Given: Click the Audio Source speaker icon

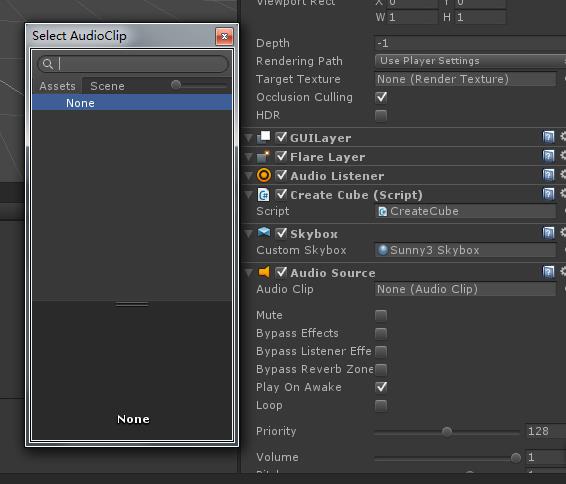Looking at the screenshot, I should 264,272.
